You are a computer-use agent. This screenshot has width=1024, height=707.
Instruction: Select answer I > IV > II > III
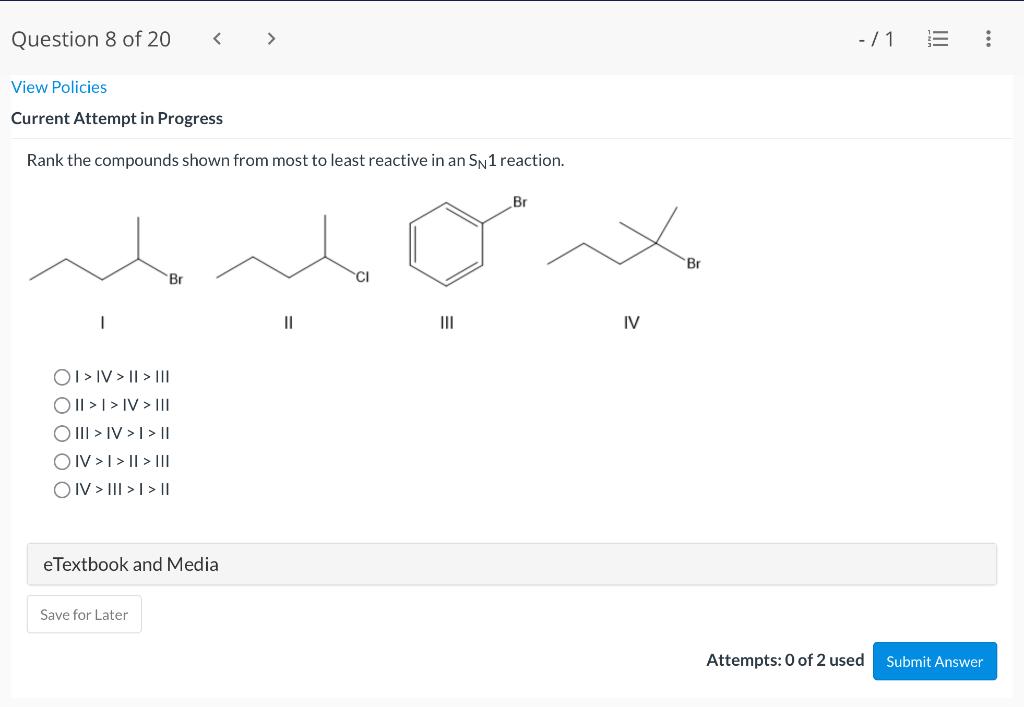[x=61, y=377]
